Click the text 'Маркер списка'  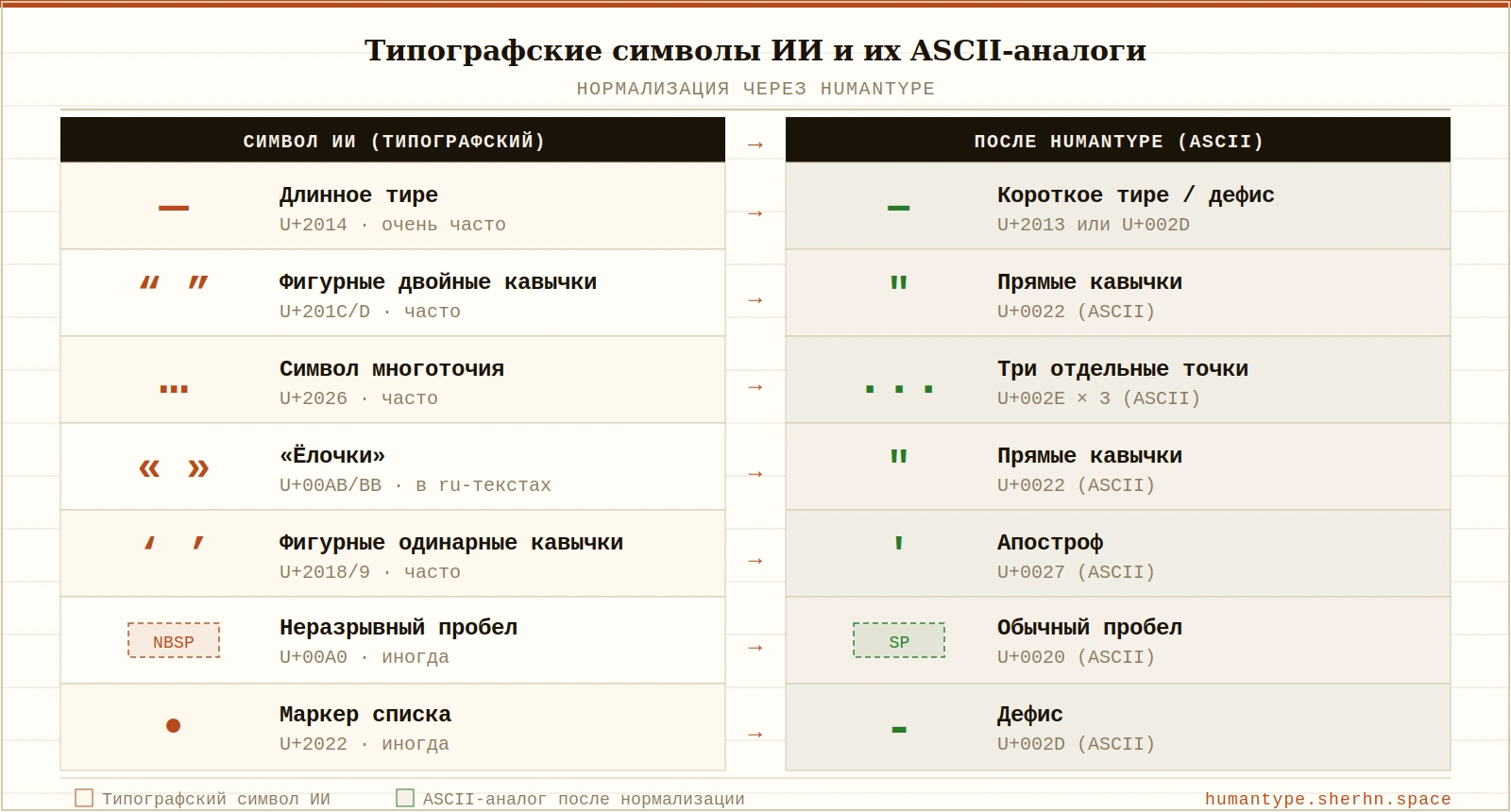tap(365, 714)
